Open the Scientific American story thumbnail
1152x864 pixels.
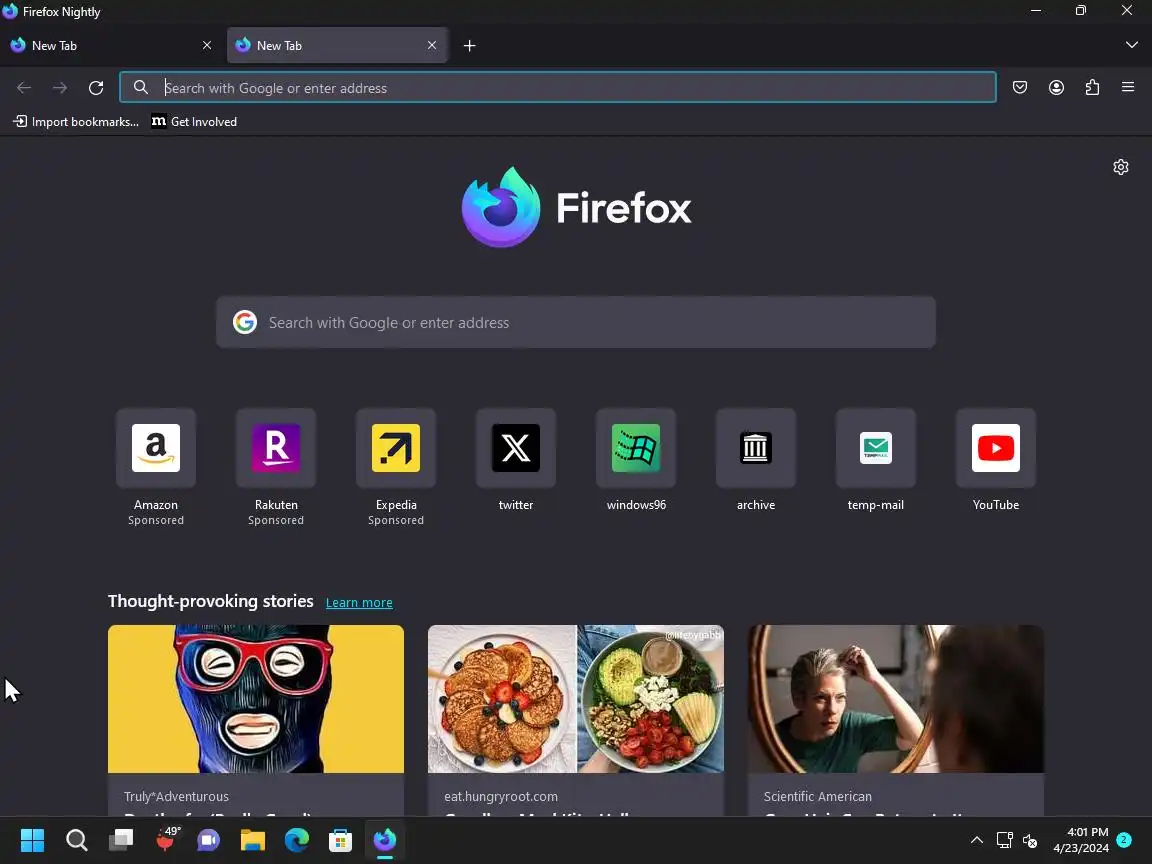896,699
